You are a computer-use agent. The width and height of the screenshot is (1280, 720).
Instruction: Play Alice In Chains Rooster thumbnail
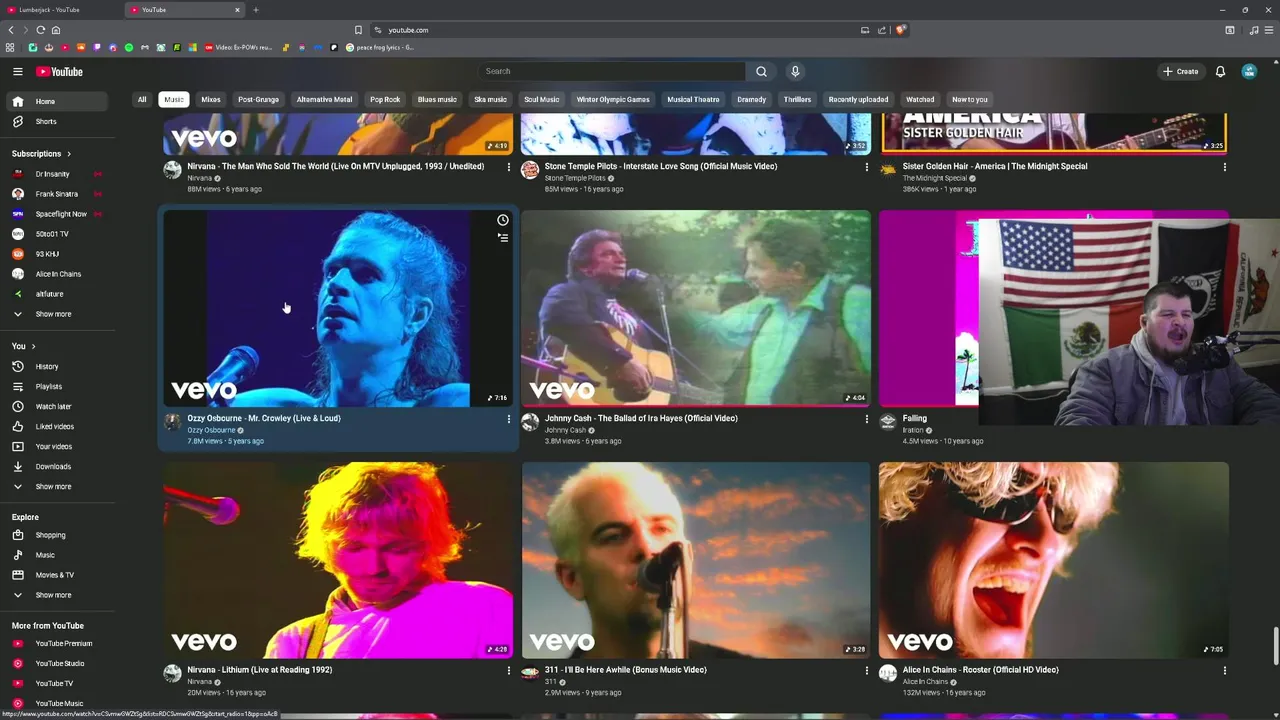[1054, 560]
